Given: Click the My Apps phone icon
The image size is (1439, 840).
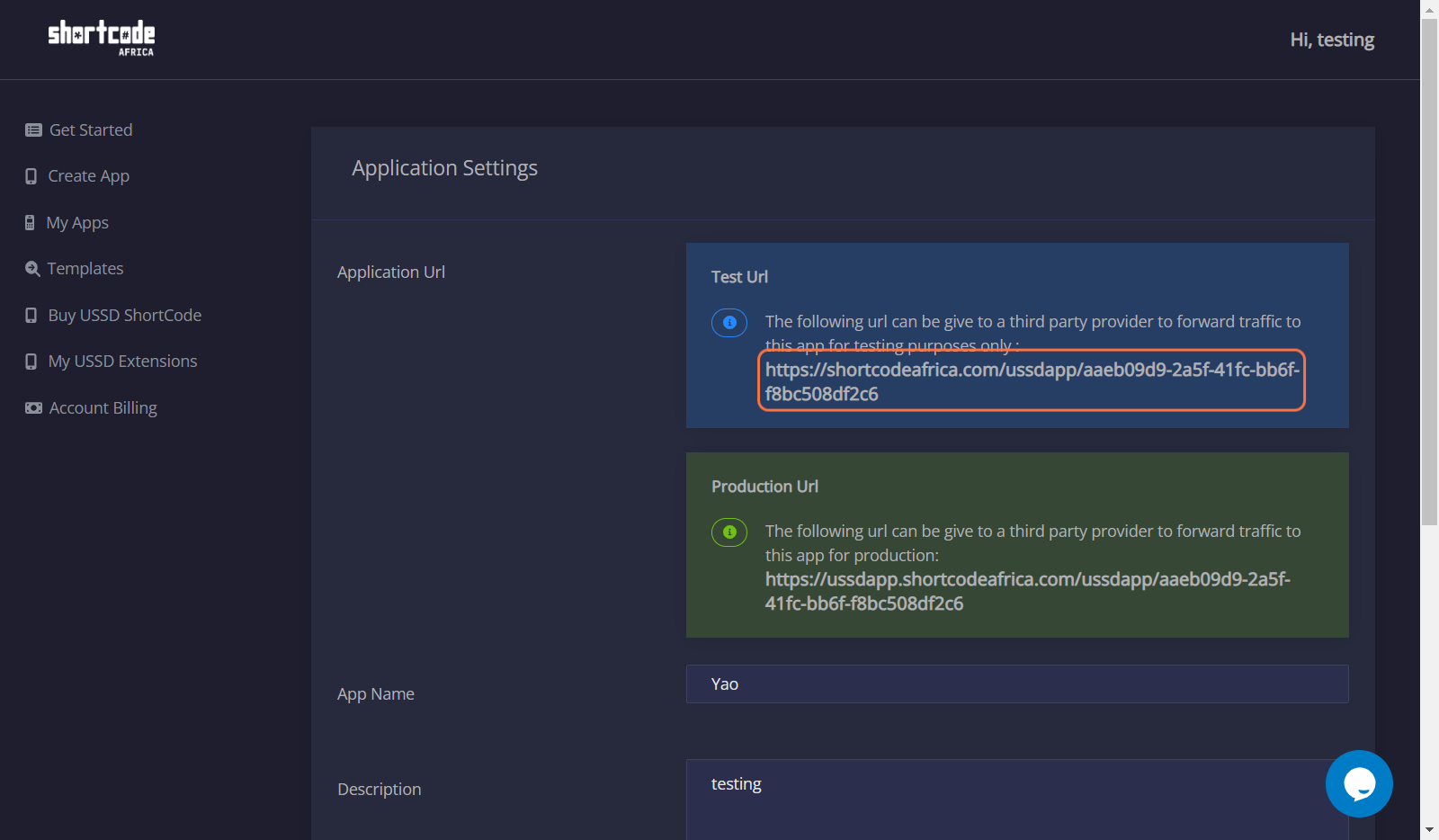Looking at the screenshot, I should (30, 223).
